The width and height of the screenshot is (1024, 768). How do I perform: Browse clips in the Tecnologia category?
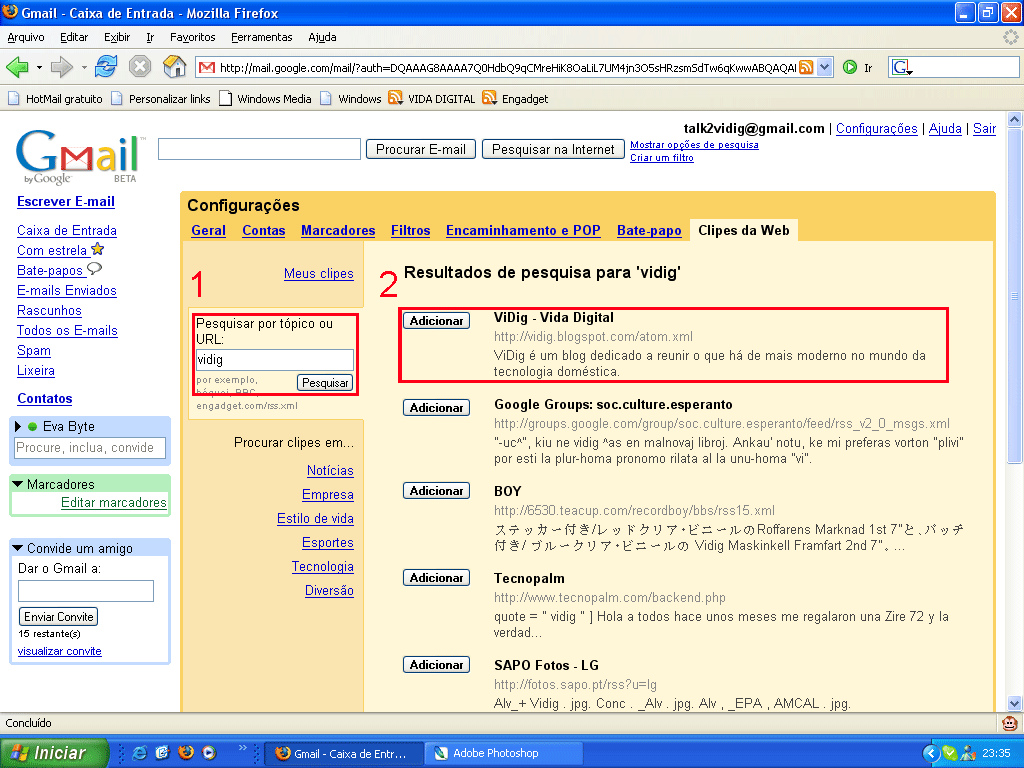click(323, 567)
